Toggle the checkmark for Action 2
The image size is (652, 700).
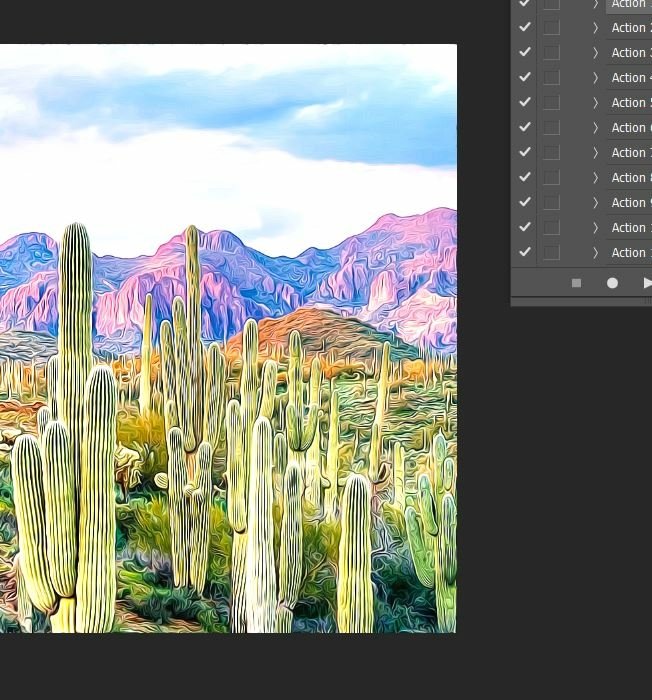525,27
